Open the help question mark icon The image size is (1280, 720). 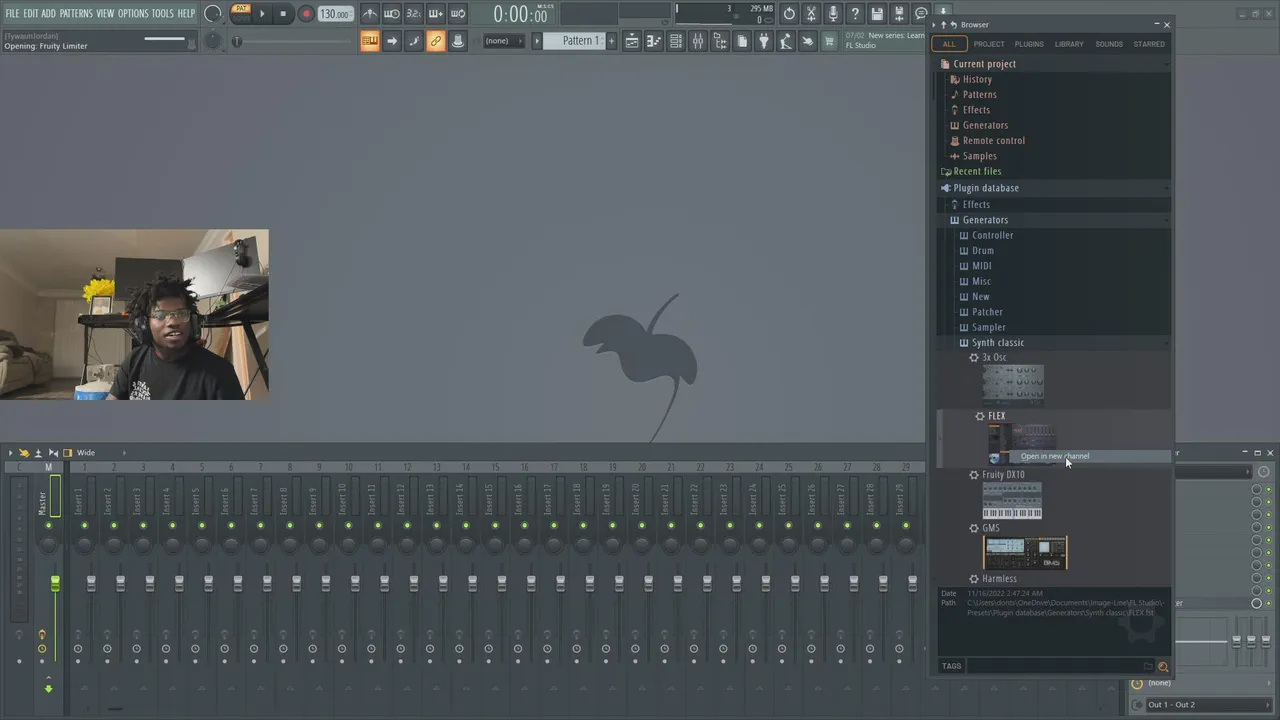tap(855, 14)
